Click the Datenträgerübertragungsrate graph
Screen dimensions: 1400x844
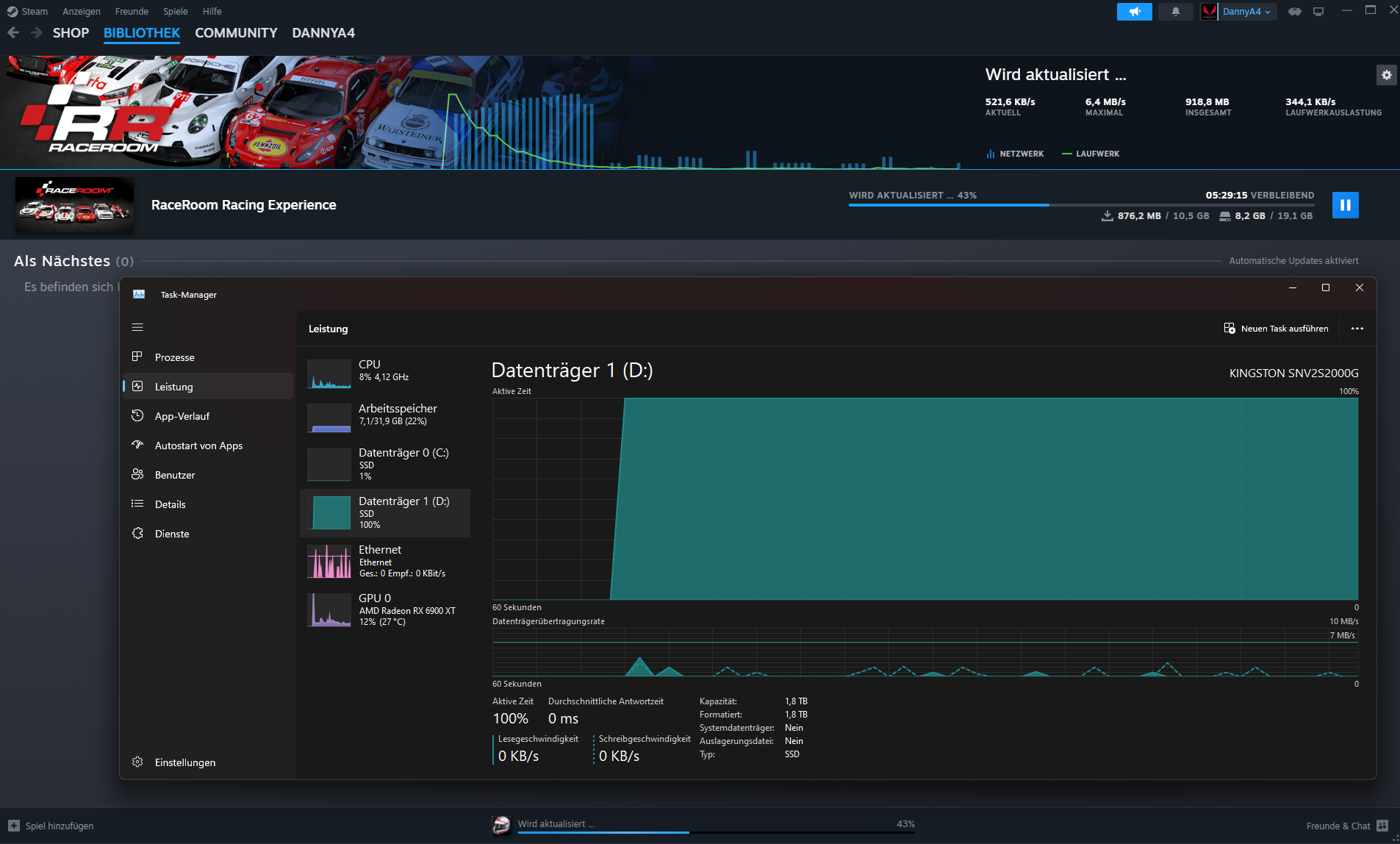tap(925, 652)
